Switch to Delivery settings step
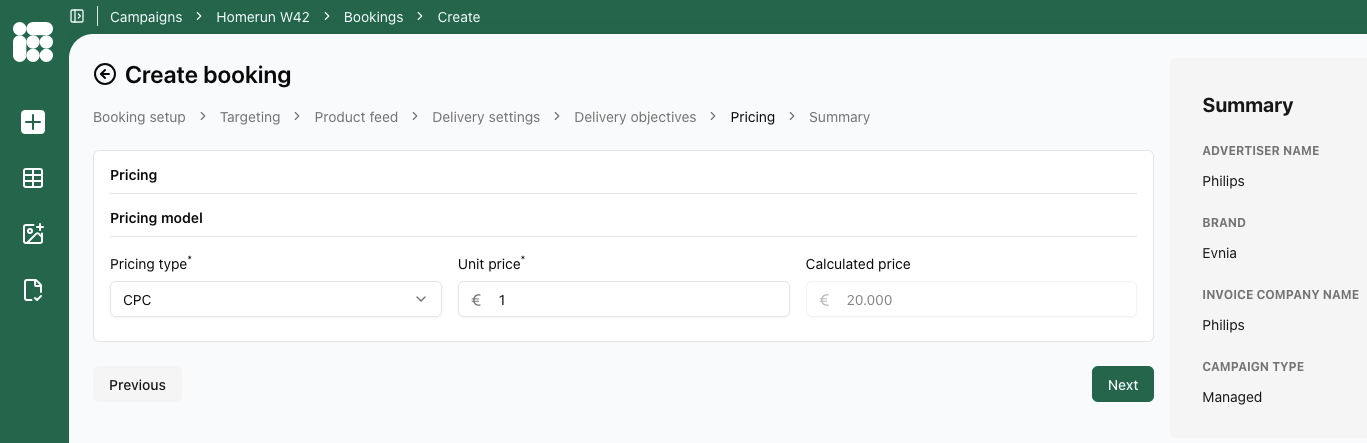This screenshot has height=443, width=1367. click(486, 117)
